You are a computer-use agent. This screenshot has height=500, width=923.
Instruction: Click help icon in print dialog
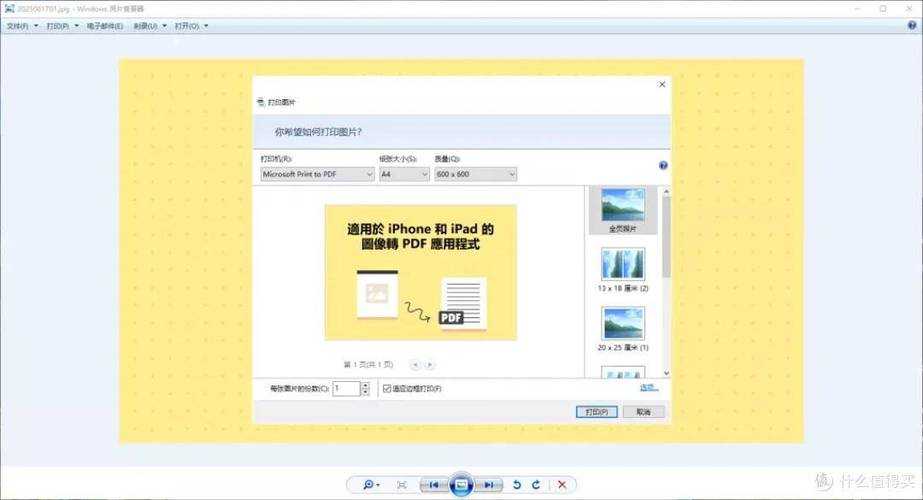[663, 165]
